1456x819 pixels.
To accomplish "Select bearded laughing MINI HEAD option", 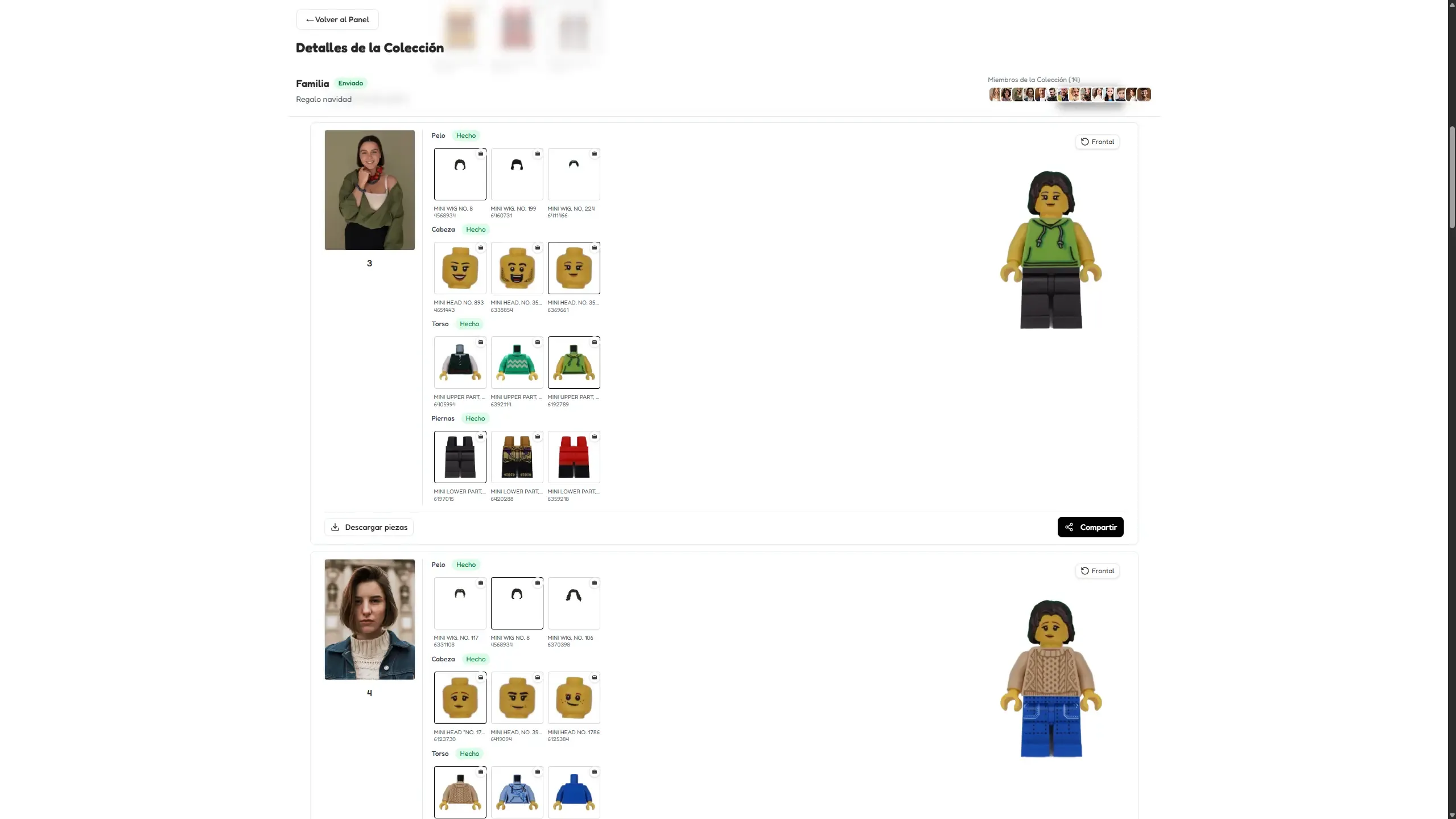I will [x=517, y=269].
